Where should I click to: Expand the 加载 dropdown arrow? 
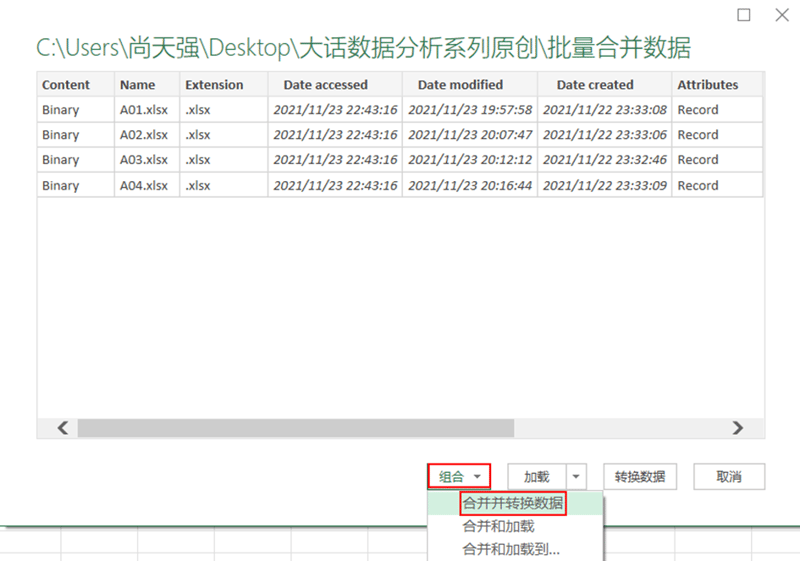pos(576,477)
